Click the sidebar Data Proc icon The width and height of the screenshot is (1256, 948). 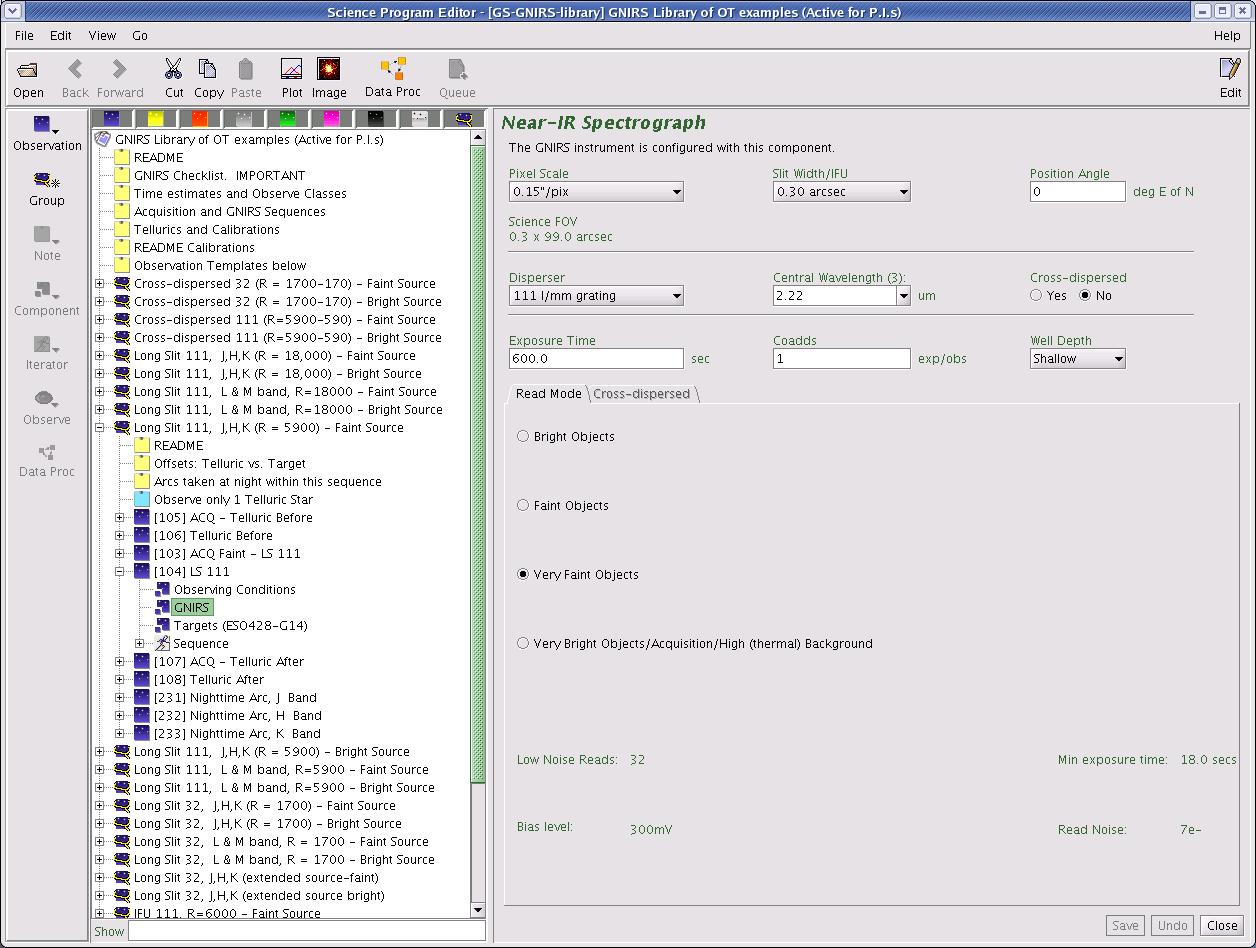click(46, 453)
